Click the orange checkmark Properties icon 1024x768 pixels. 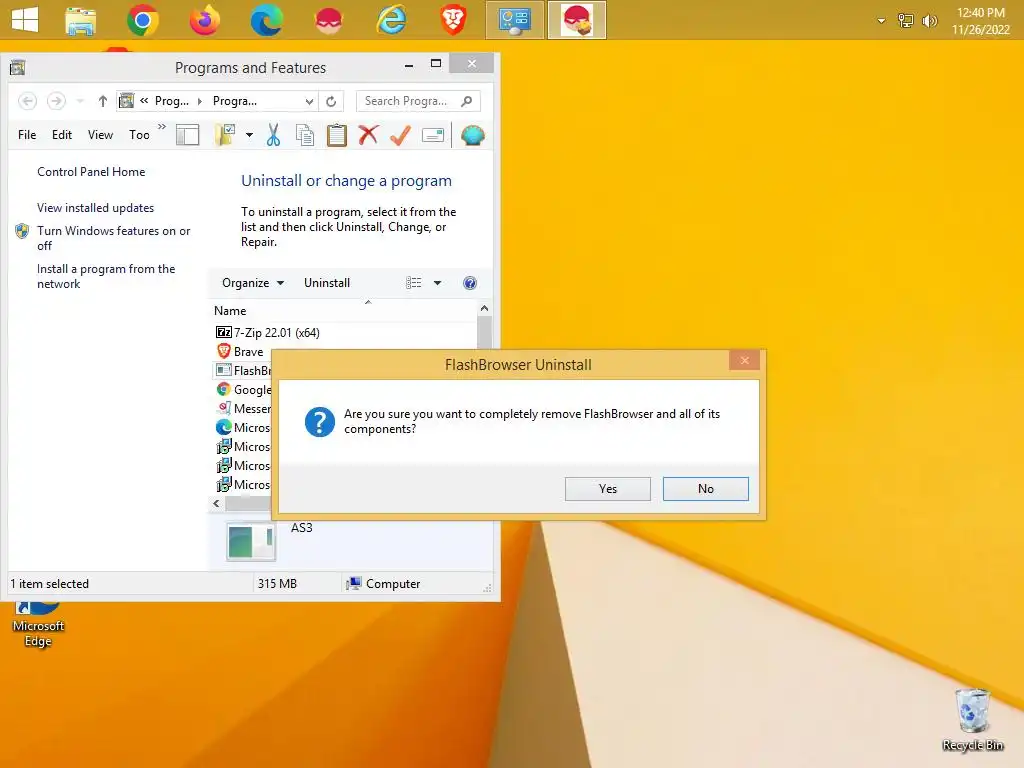point(400,135)
